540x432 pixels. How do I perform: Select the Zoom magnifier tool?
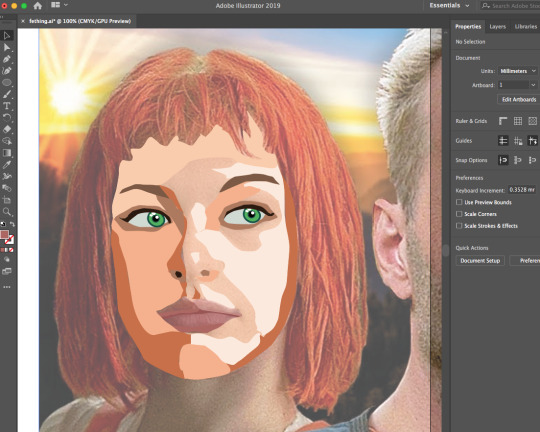[x=7, y=212]
